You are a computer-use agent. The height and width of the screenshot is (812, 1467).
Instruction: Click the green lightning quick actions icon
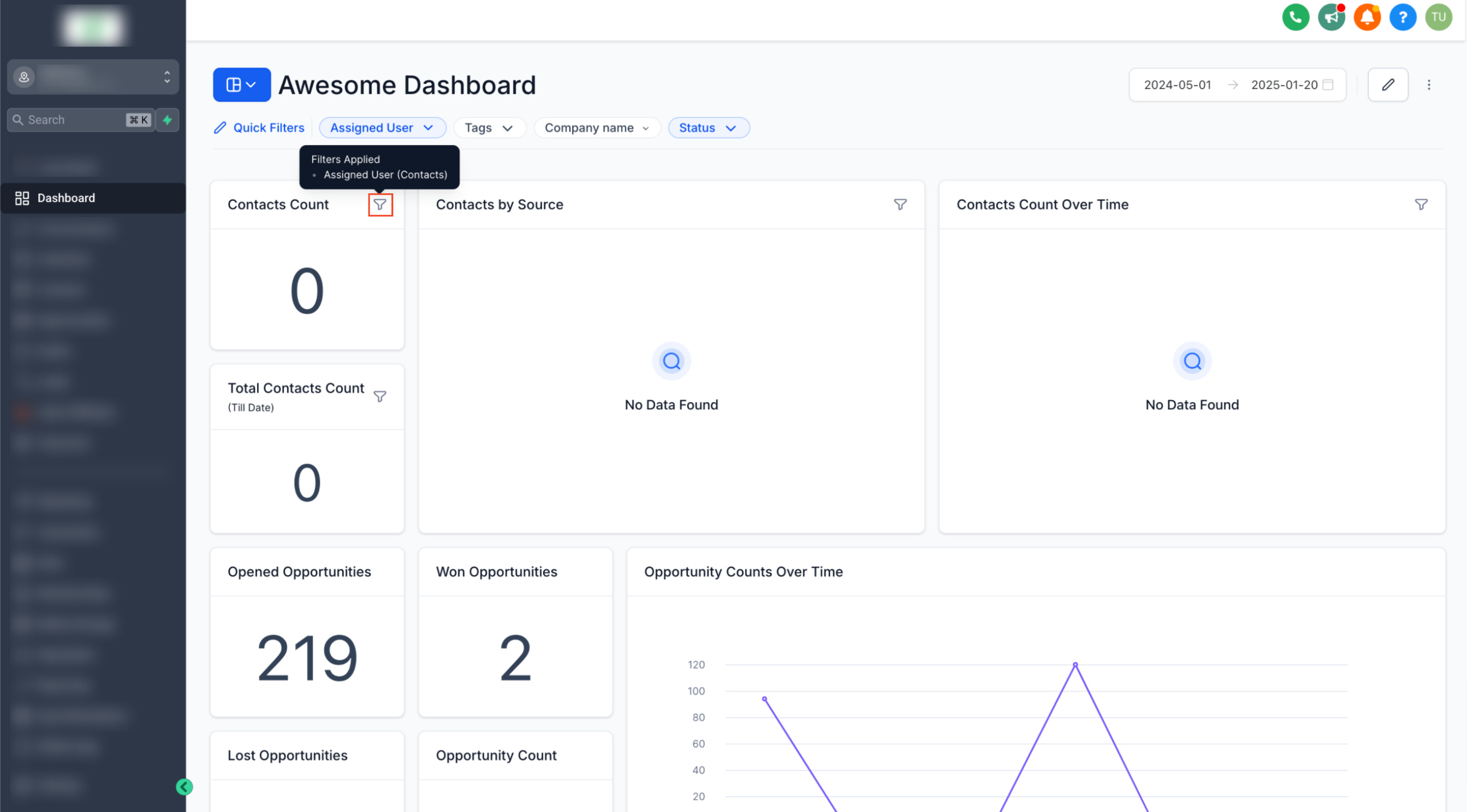pos(168,120)
